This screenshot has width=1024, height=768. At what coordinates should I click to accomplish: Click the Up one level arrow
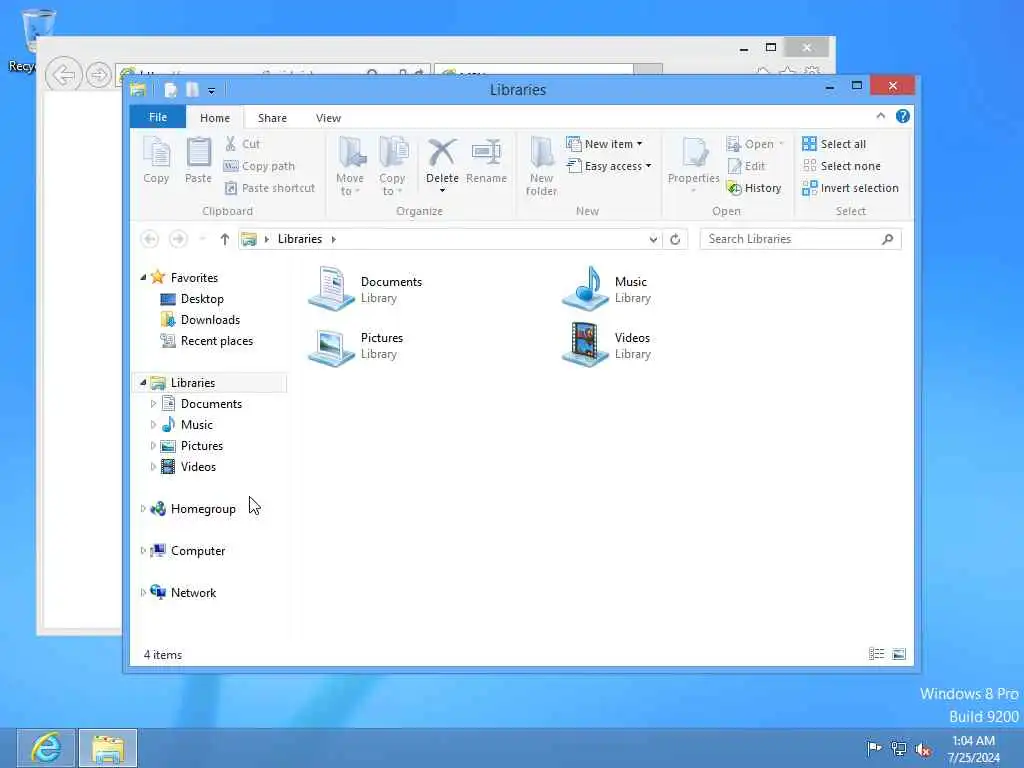pos(225,239)
